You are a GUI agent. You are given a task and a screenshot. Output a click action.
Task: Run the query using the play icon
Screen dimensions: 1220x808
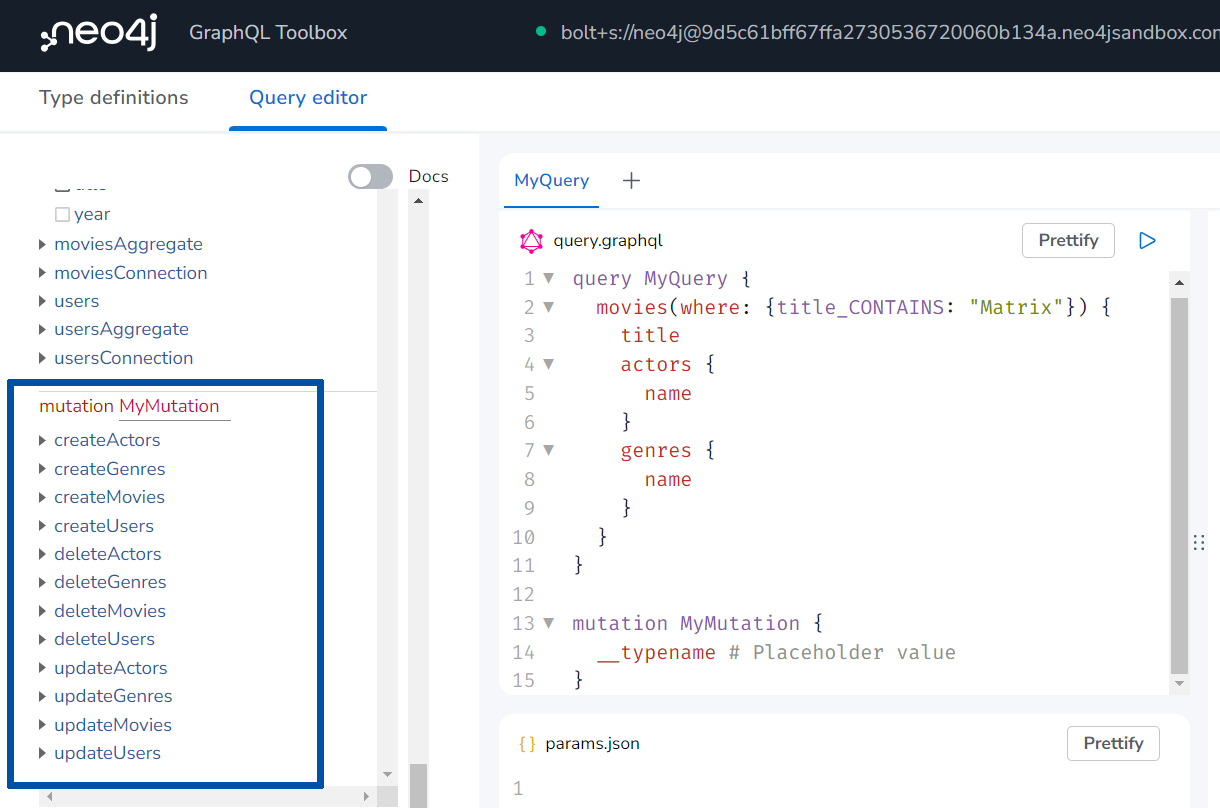pos(1147,240)
